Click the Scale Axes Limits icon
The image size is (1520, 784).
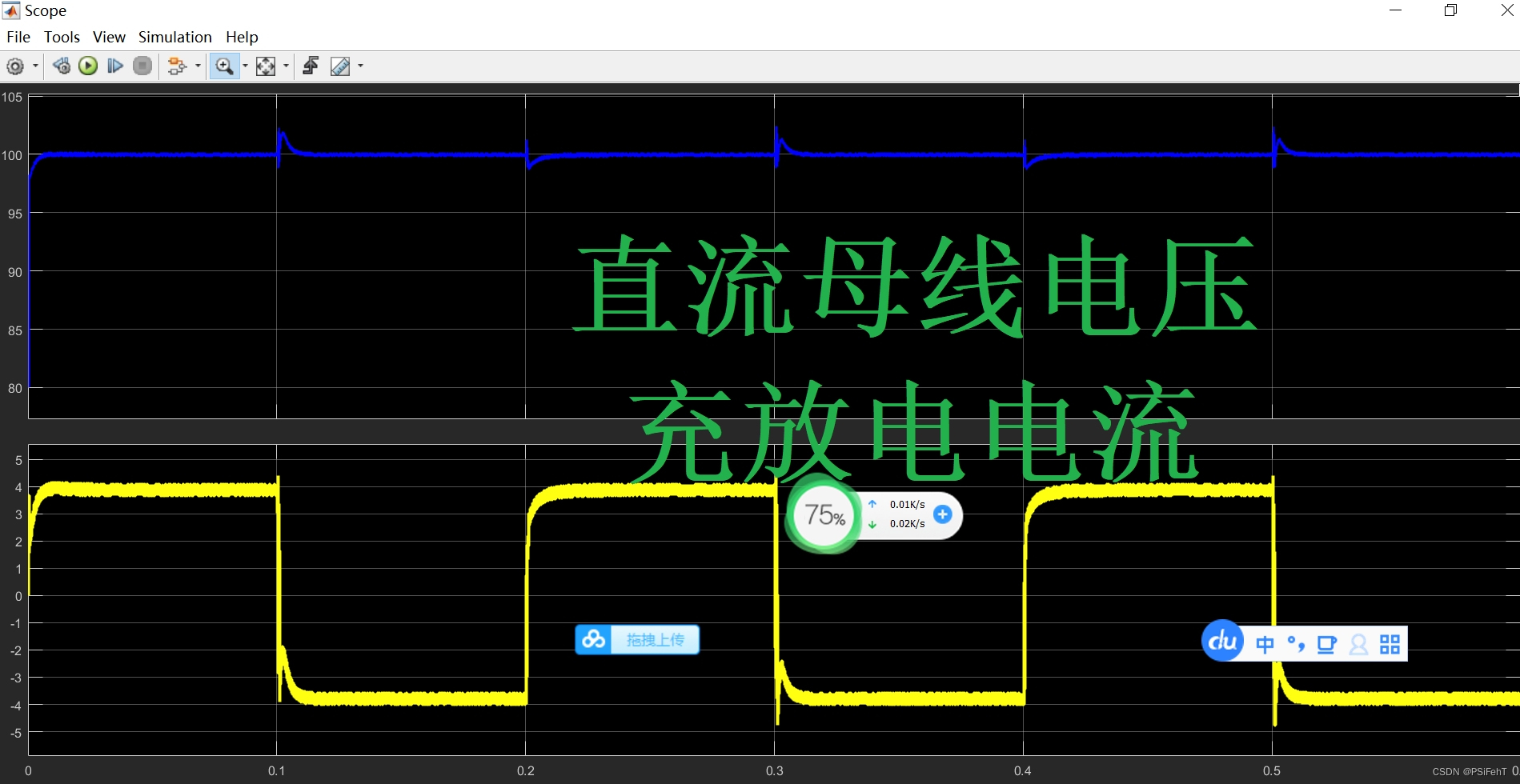(266, 66)
